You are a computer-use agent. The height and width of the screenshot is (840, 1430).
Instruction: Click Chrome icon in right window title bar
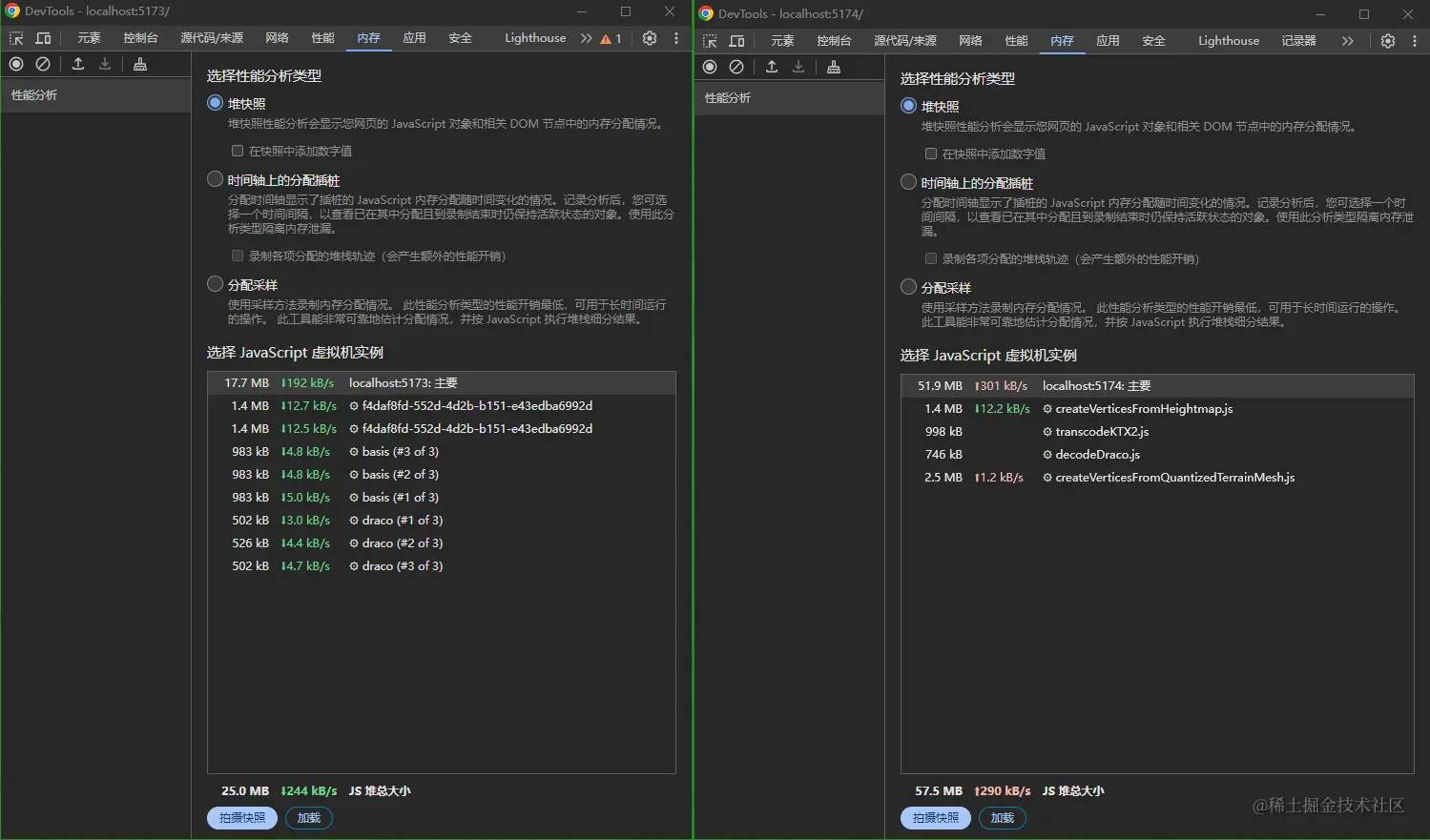click(x=706, y=13)
